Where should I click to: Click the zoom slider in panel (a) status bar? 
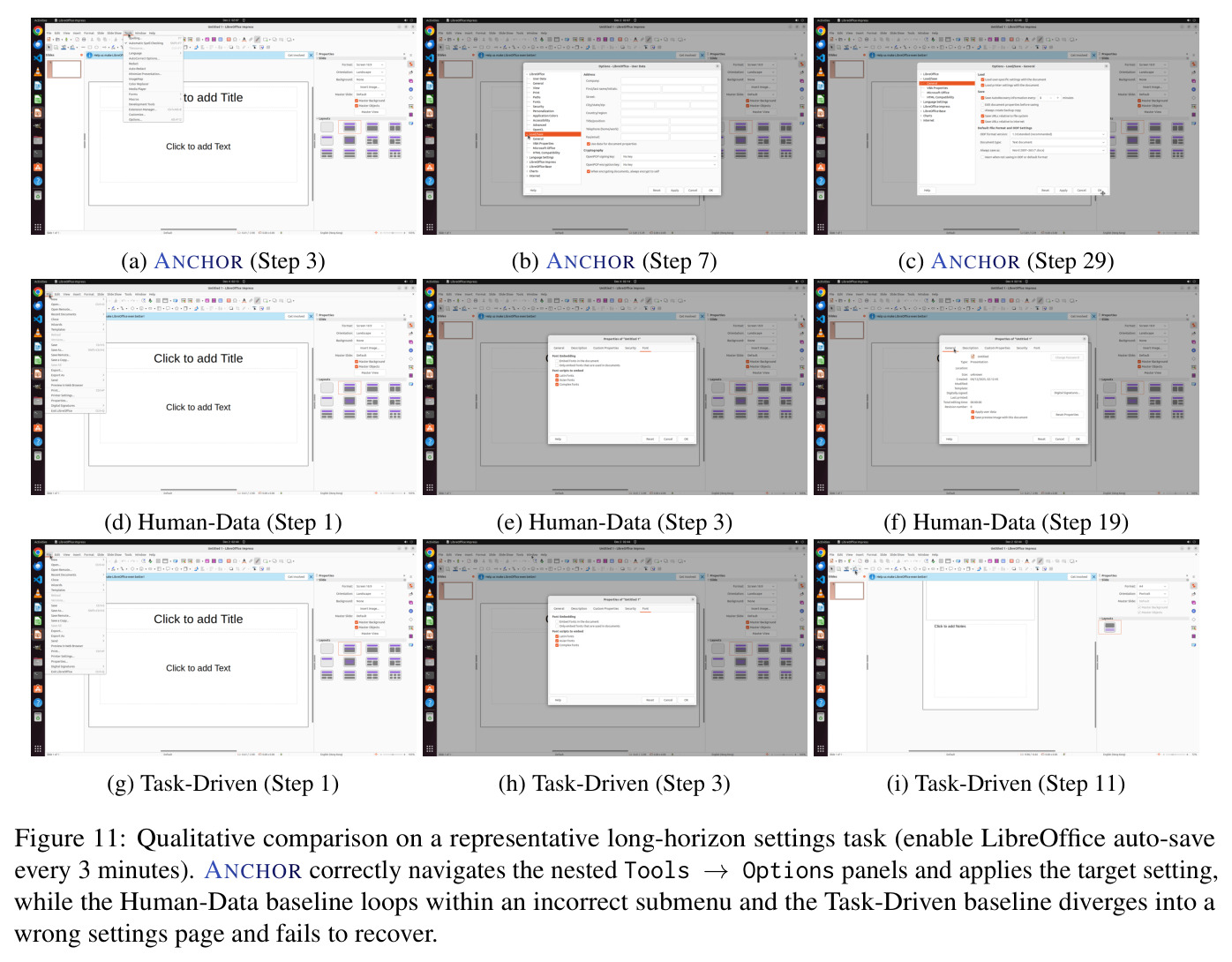point(392,233)
